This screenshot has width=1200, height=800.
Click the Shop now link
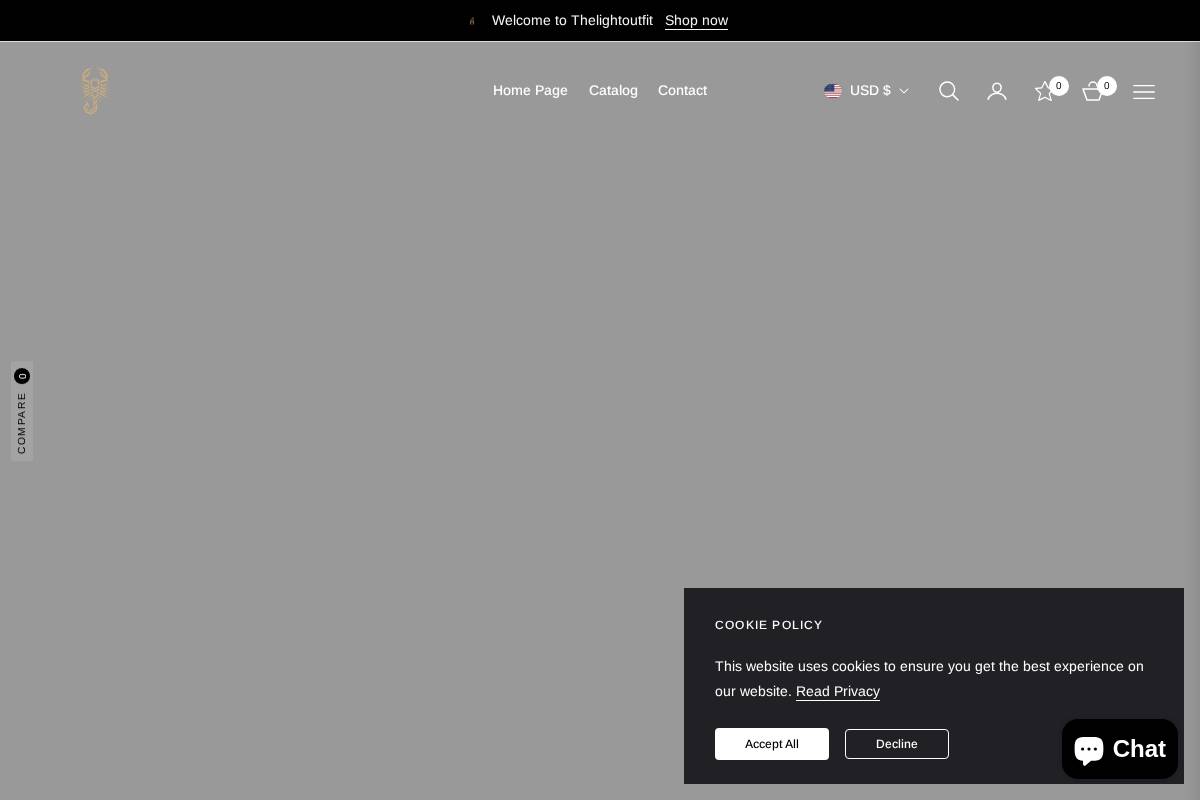point(696,20)
